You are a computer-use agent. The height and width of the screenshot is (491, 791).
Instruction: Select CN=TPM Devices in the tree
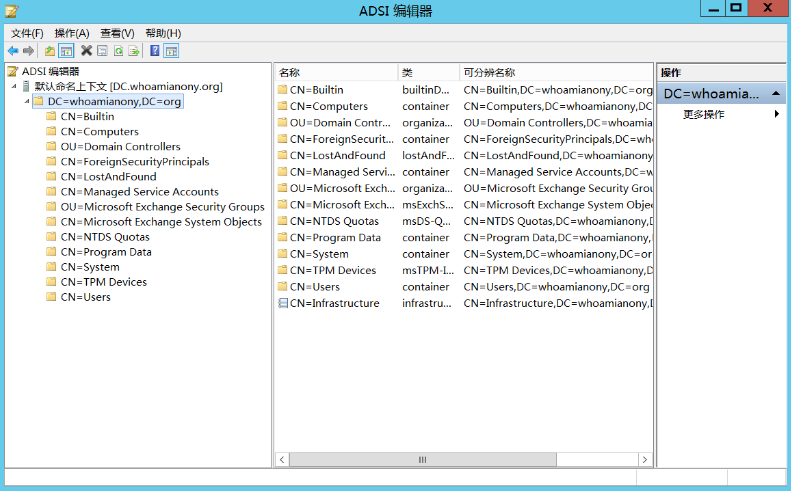tap(103, 282)
